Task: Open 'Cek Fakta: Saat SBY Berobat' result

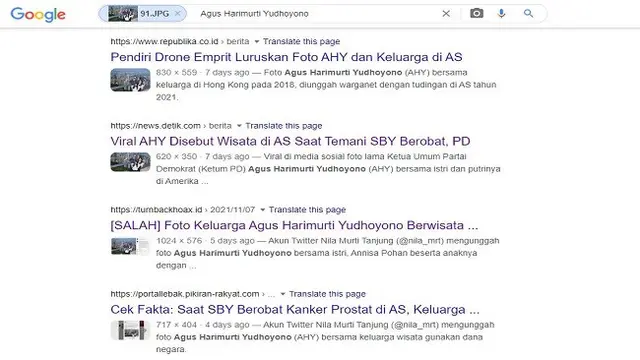Action: coord(295,309)
